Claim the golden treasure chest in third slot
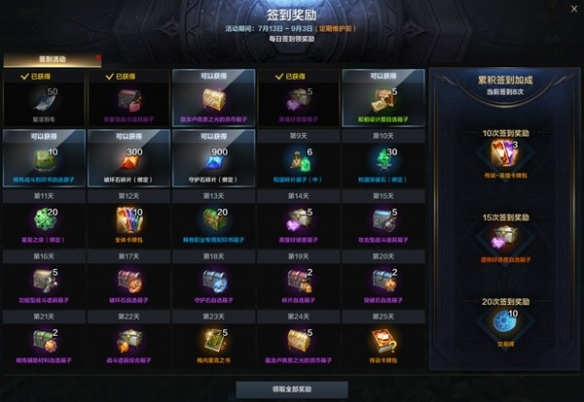The width and height of the screenshot is (584, 402). point(213,99)
